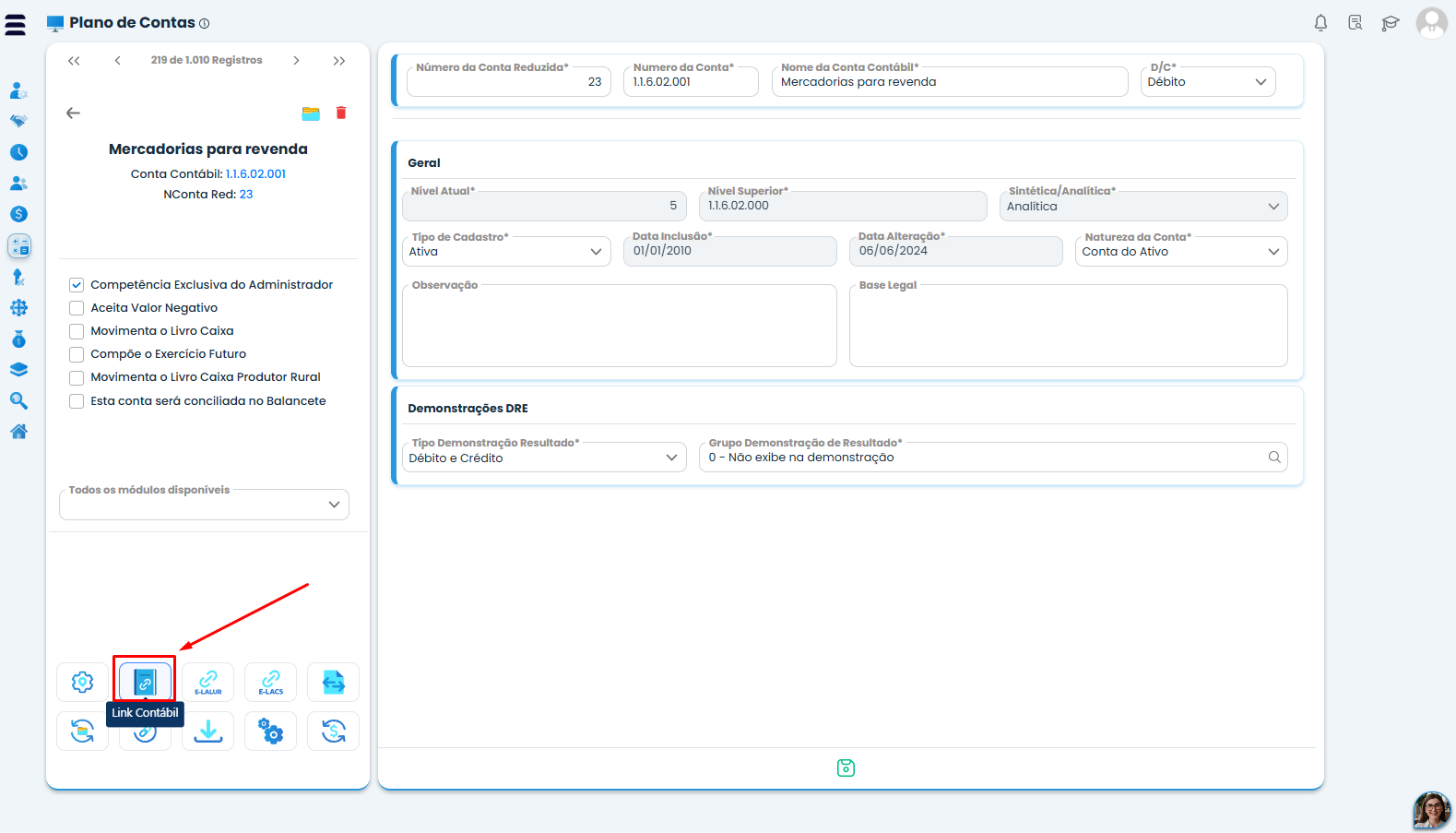The height and width of the screenshot is (833, 1456).
Task: Open the clock sidebar icon
Action: point(18,152)
